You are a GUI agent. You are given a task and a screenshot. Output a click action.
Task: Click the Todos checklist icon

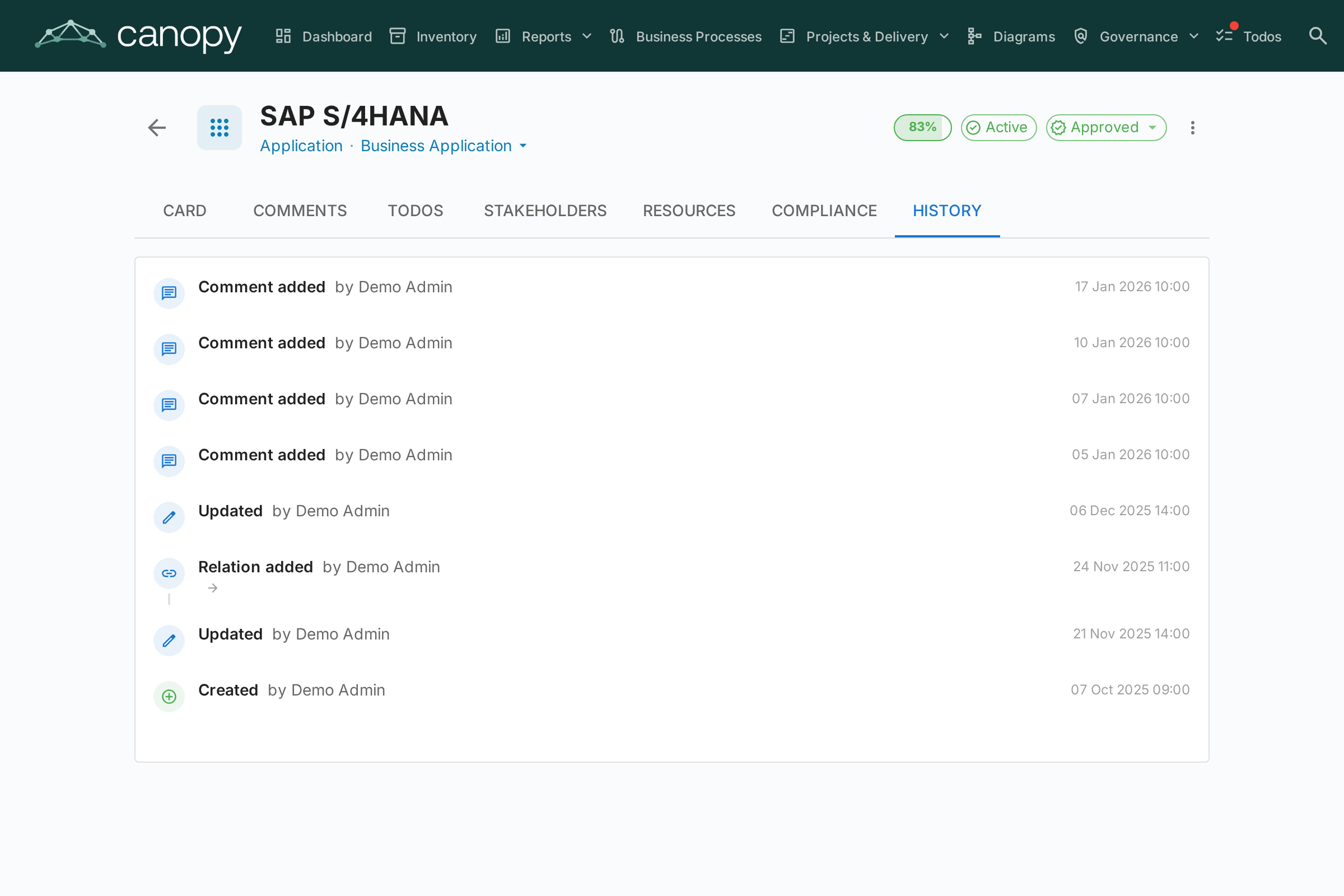click(x=1224, y=36)
